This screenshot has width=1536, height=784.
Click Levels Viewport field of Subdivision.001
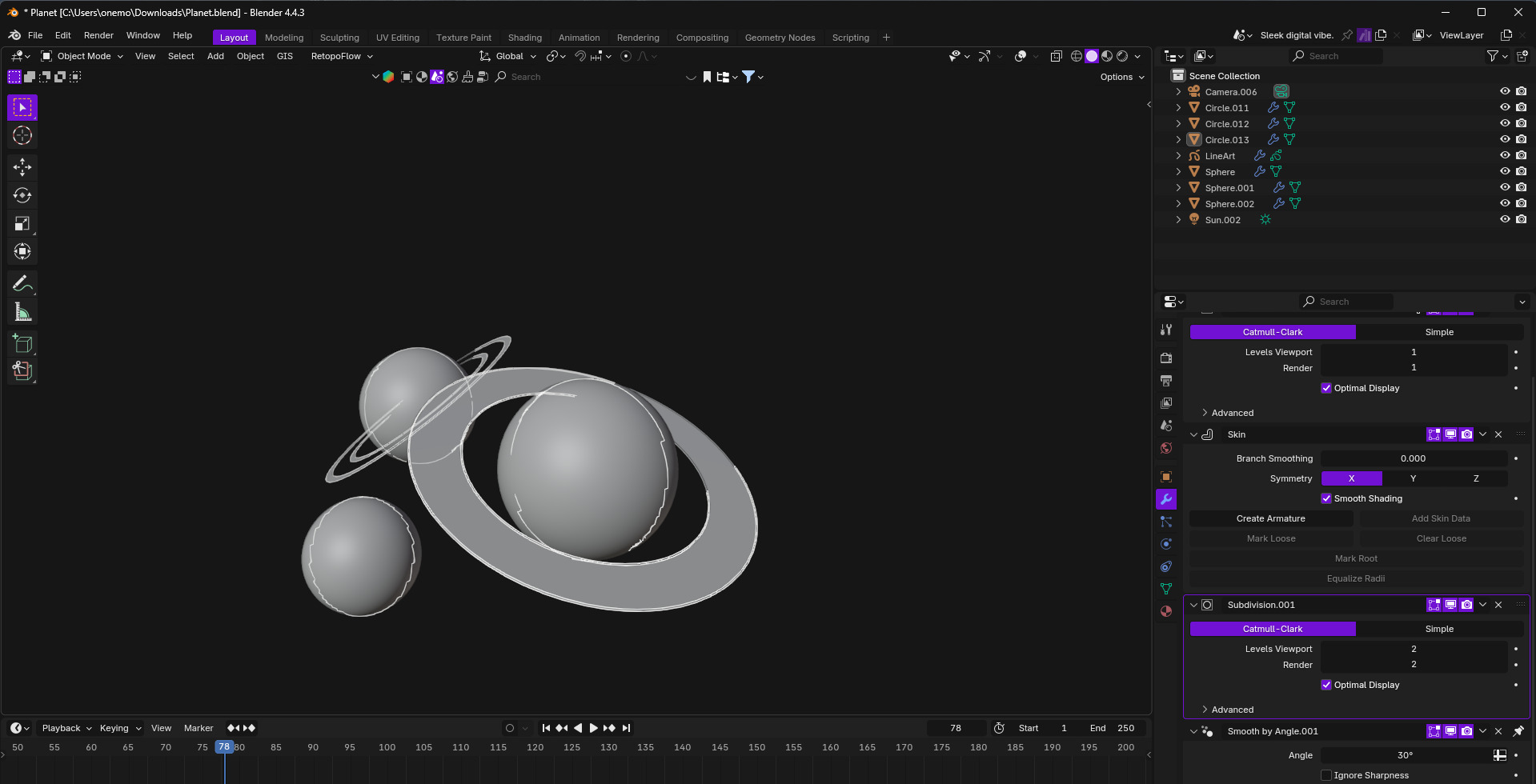coord(1414,649)
